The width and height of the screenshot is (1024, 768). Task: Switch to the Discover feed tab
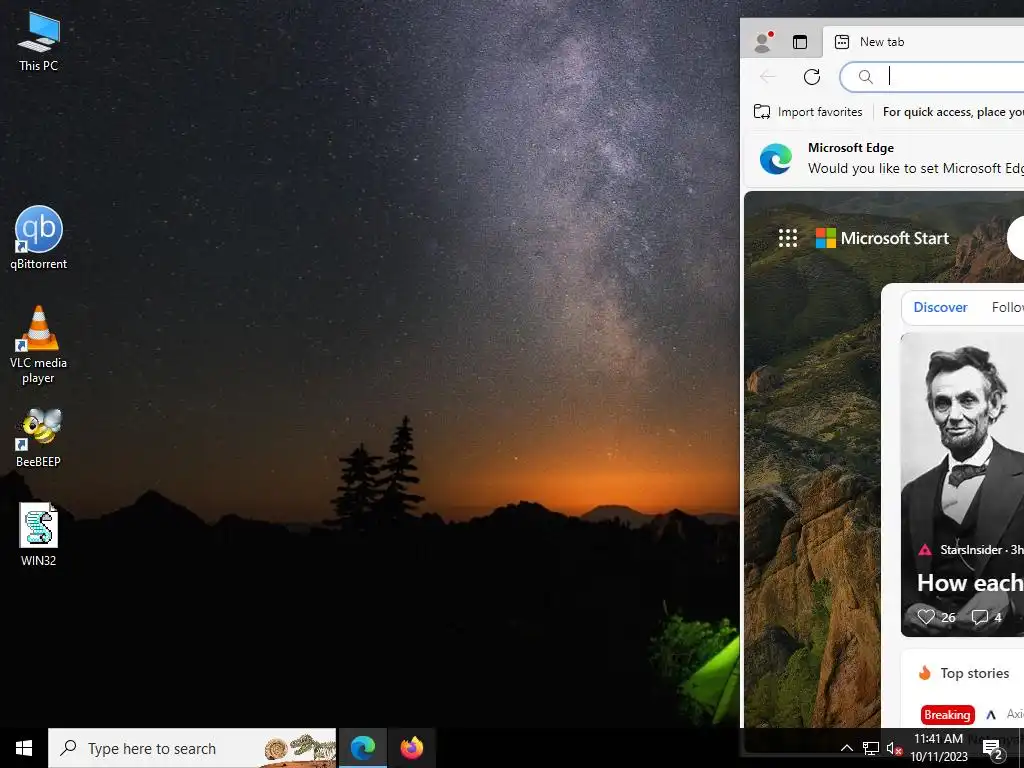pyautogui.click(x=940, y=307)
